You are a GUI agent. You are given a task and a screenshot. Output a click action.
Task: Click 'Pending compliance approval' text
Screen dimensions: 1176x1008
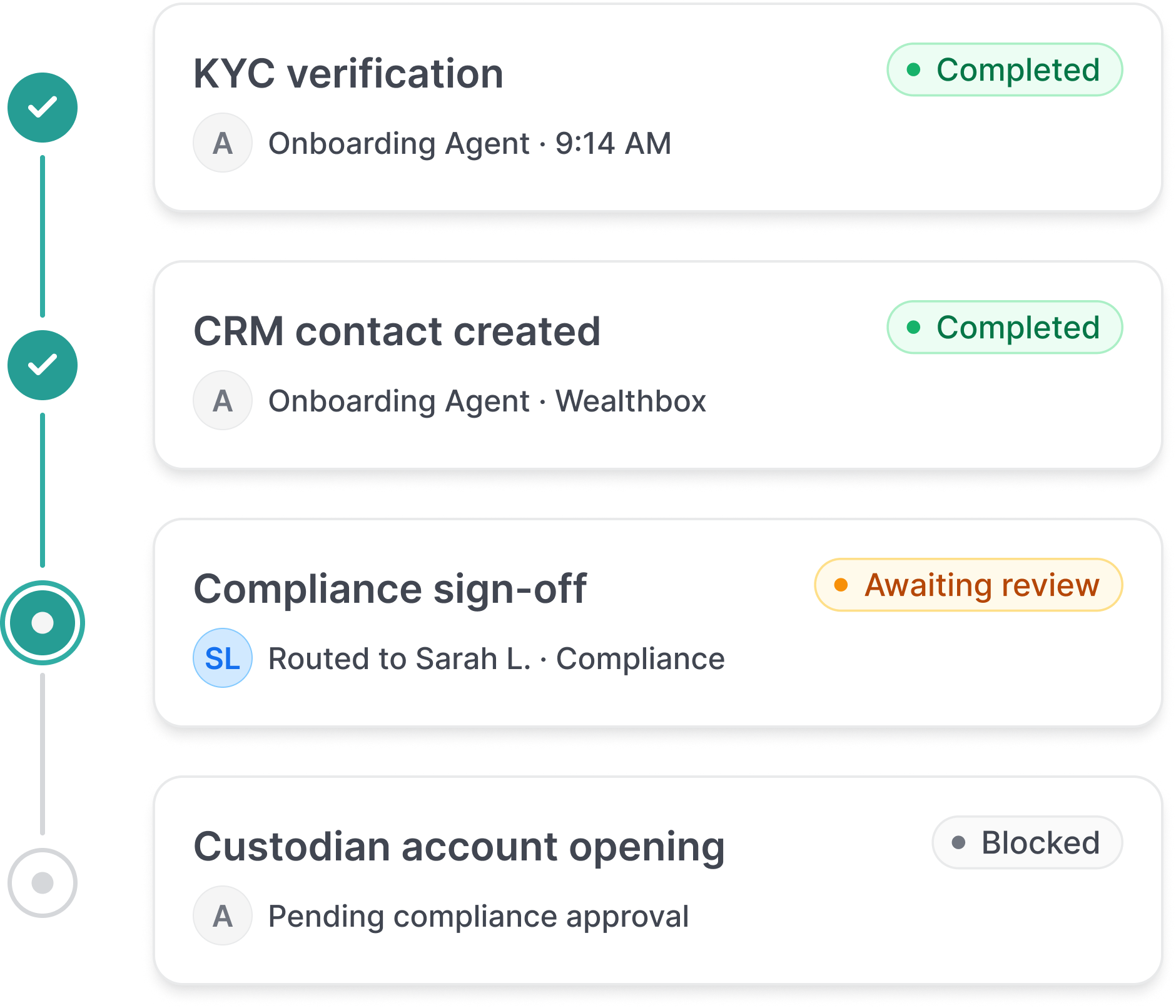(x=479, y=917)
